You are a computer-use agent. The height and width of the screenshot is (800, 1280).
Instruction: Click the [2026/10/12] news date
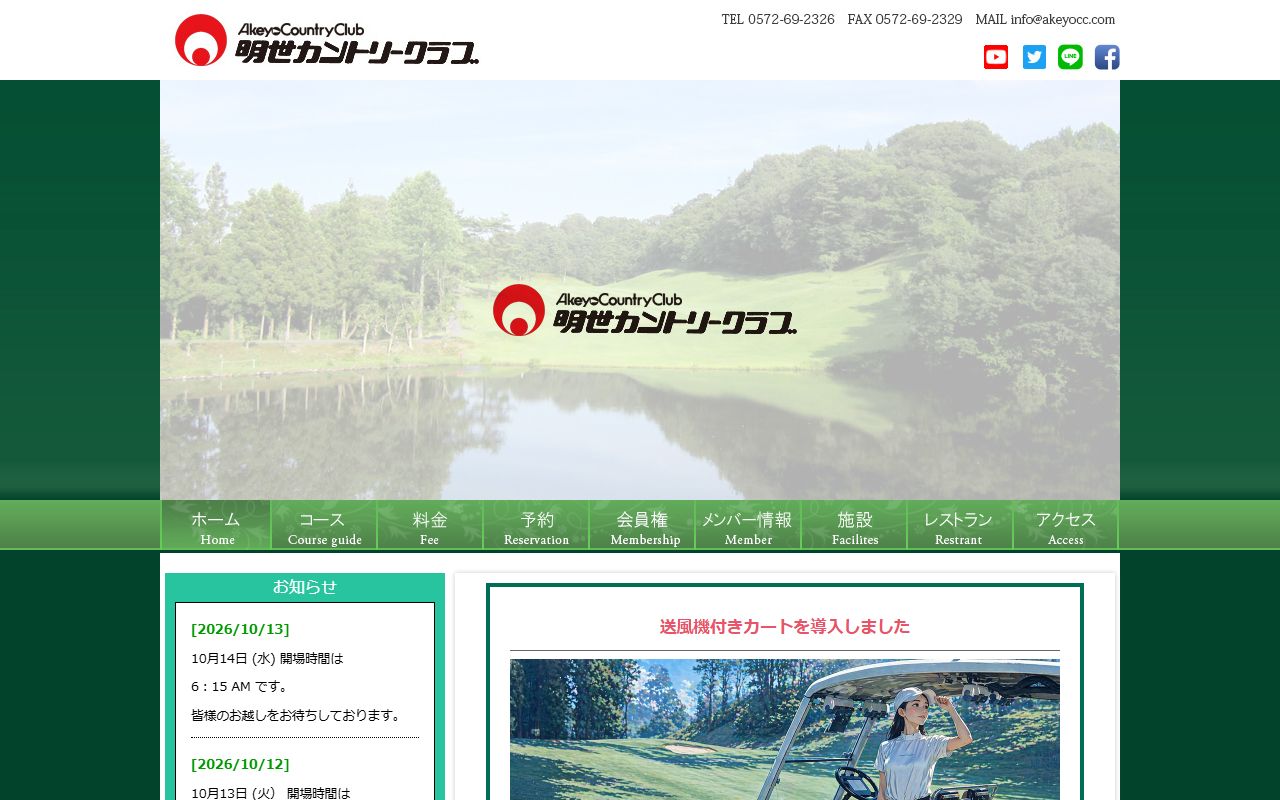point(240,764)
